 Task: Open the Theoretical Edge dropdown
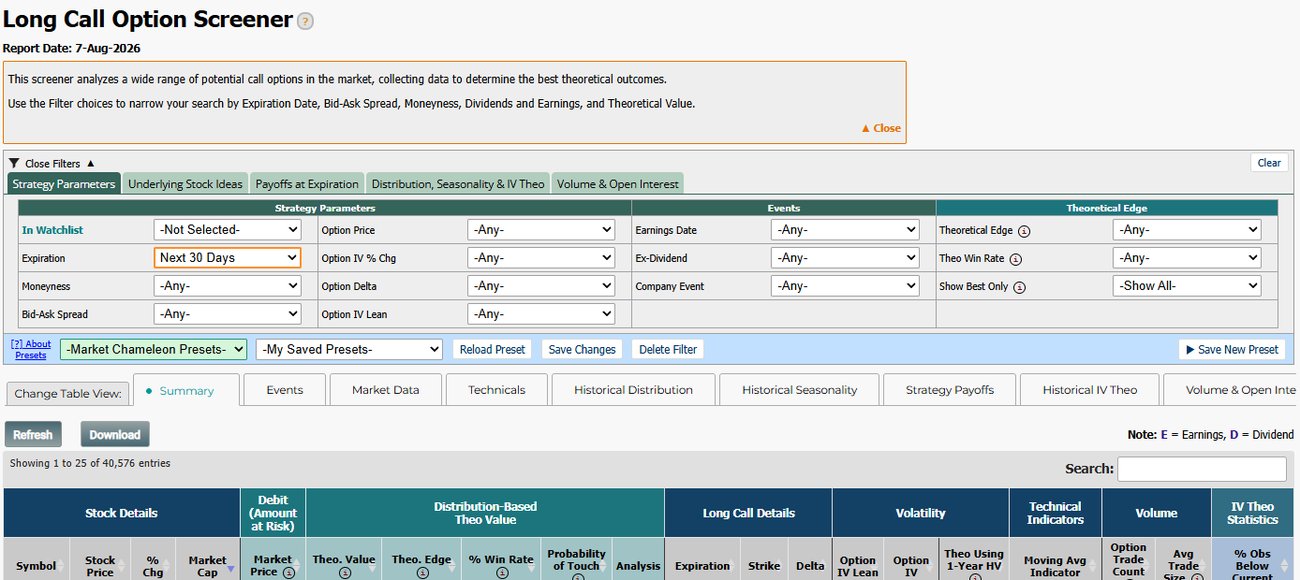tap(1187, 229)
